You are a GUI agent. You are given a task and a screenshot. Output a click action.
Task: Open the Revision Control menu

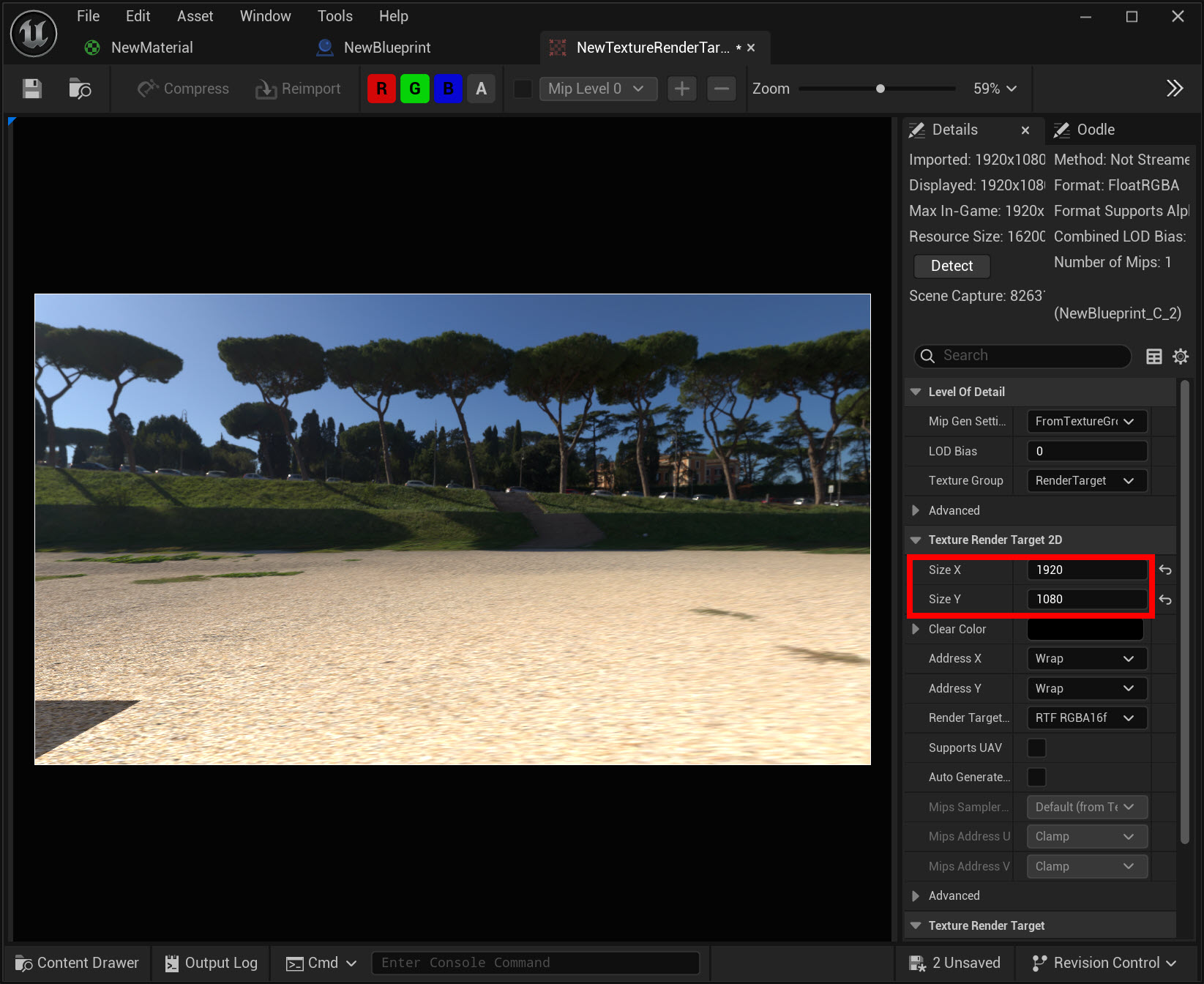tap(1104, 963)
